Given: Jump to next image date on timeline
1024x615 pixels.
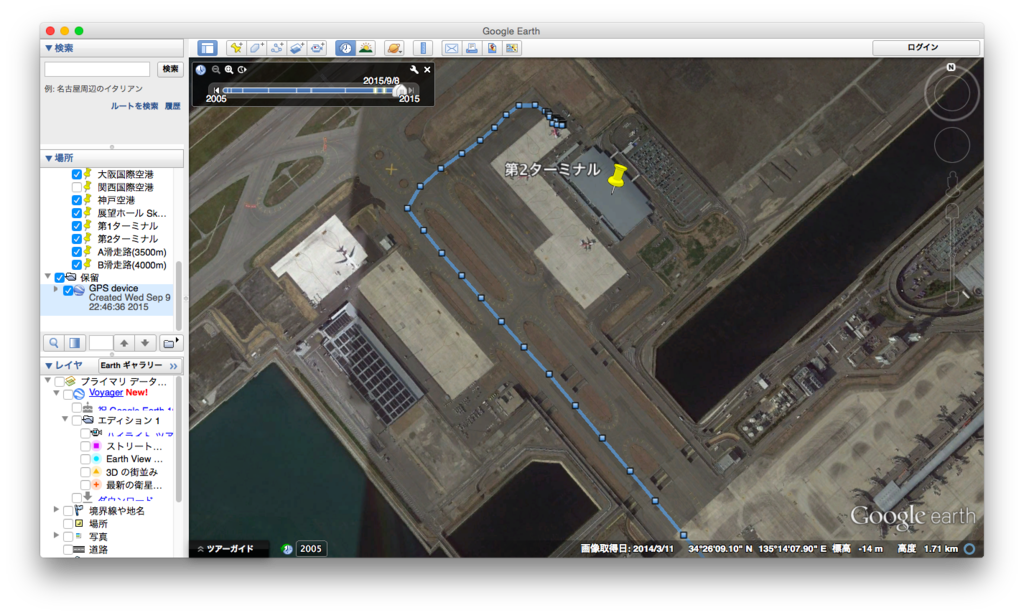Looking at the screenshot, I should pos(411,90).
